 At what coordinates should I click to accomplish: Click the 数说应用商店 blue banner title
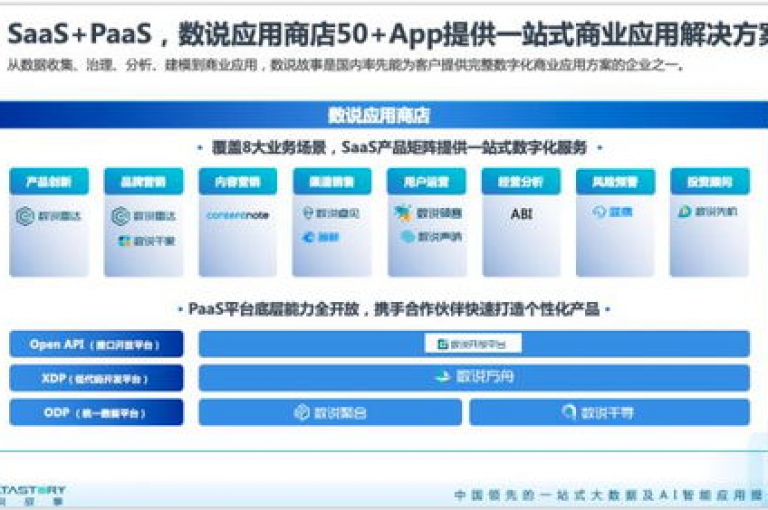click(379, 115)
